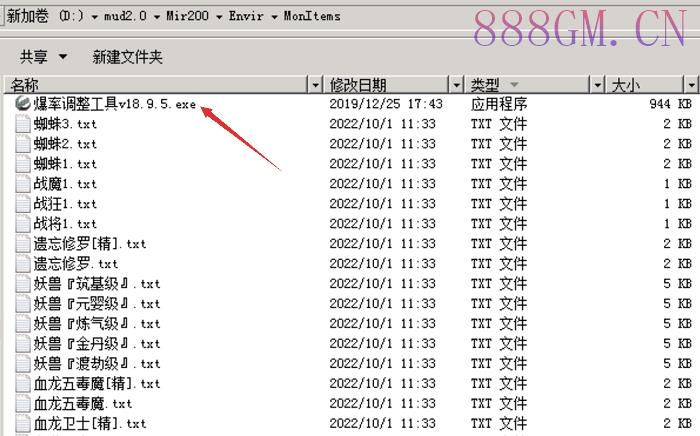The width and height of the screenshot is (700, 436).
Task: Expand breadcrumb arrow after mud2.0
Action: (157, 17)
